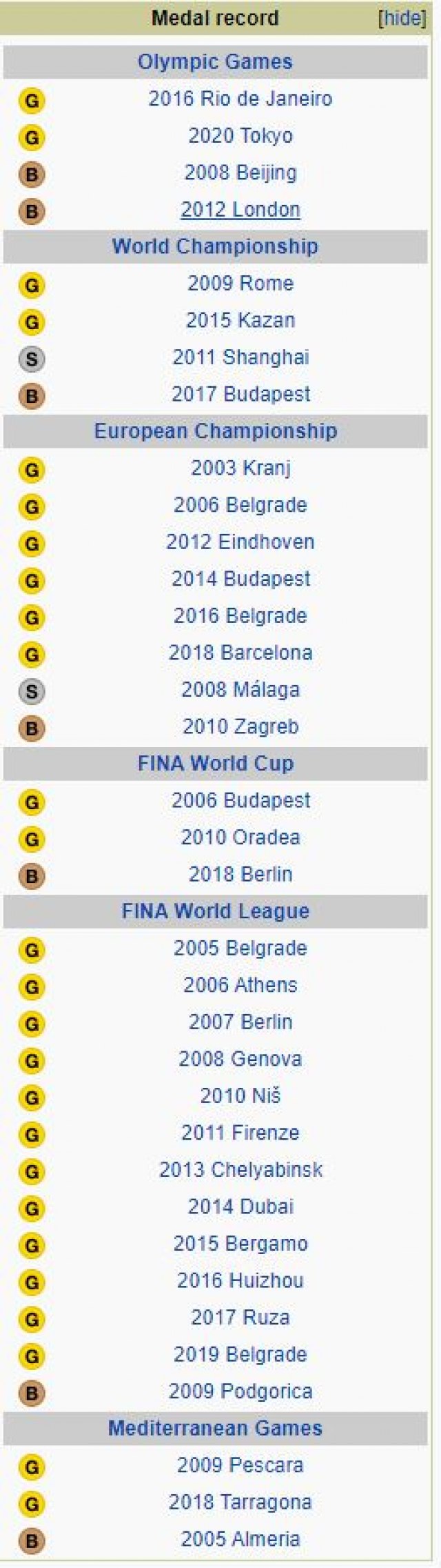441x1568 pixels.
Task: Click bronze medal icon beside 2010 Zagreb
Action: click(32, 728)
